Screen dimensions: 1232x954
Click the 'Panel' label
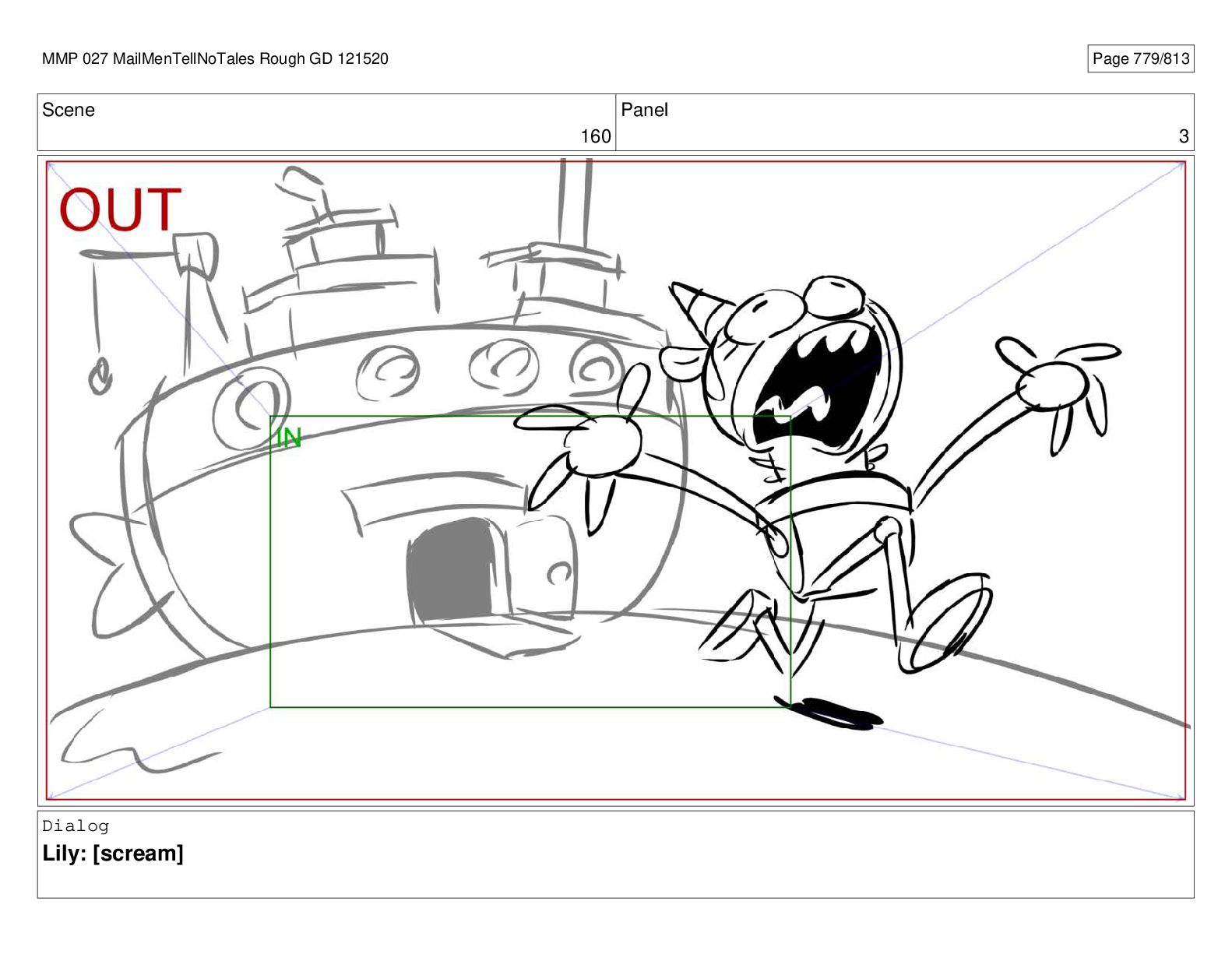pos(644,110)
